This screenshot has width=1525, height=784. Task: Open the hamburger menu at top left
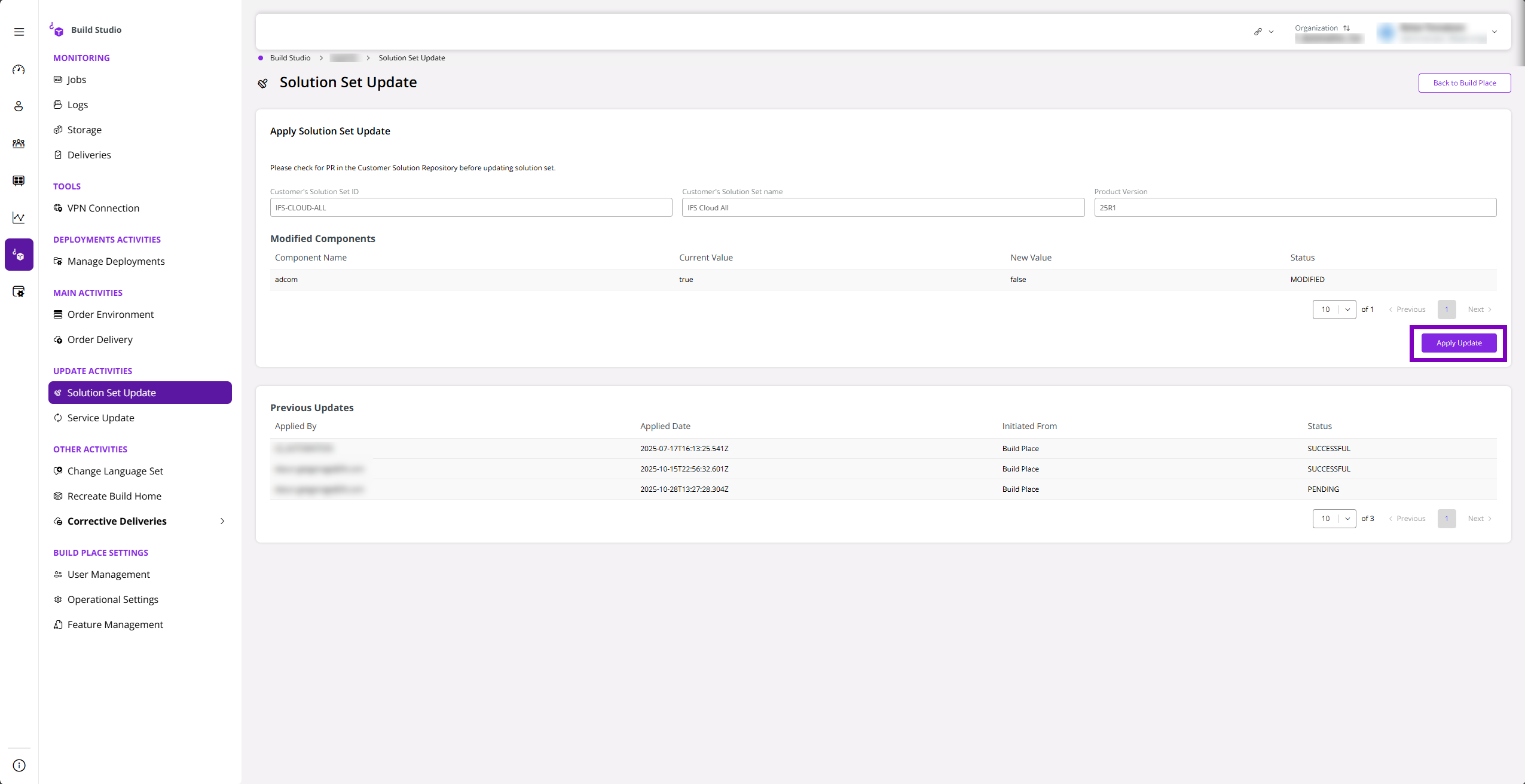pyautogui.click(x=19, y=30)
